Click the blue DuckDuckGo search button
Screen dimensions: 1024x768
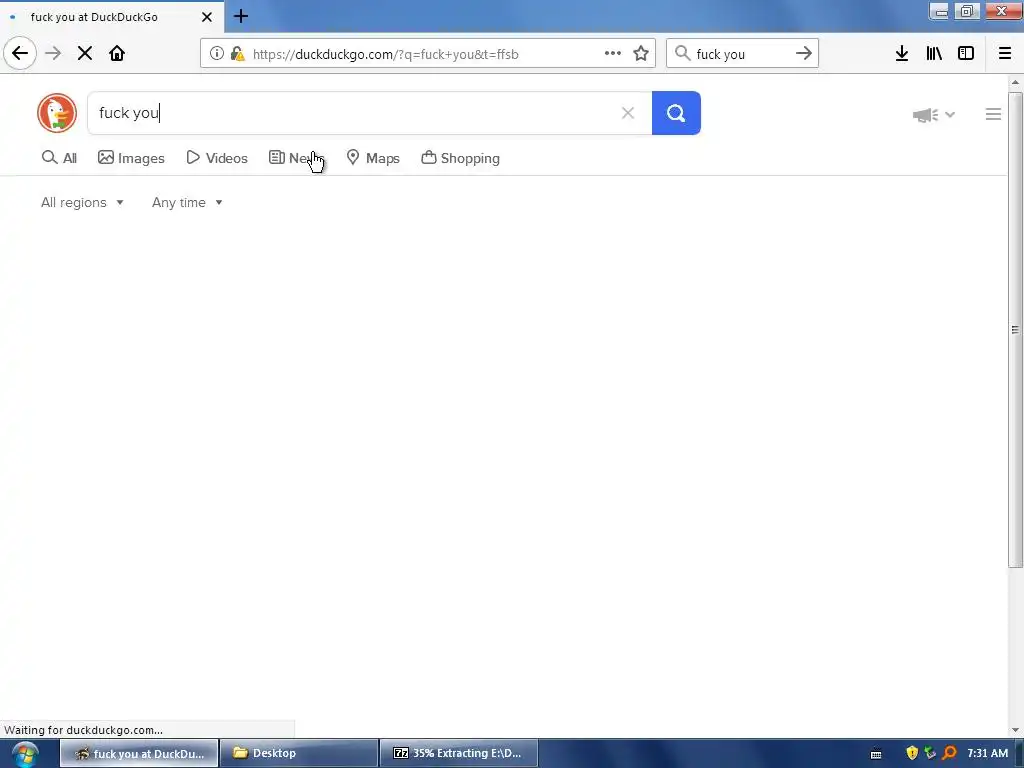pyautogui.click(x=676, y=113)
